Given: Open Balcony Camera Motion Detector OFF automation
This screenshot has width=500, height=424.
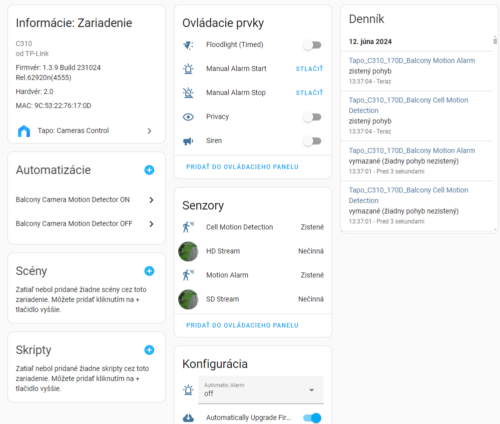Looking at the screenshot, I should click(x=85, y=224).
